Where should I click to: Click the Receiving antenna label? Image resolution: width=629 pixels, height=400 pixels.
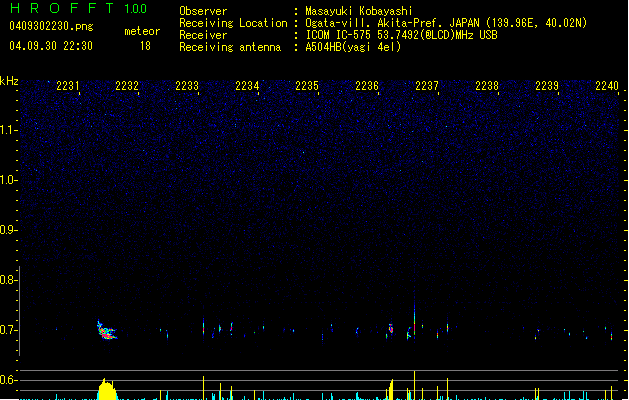pos(230,47)
